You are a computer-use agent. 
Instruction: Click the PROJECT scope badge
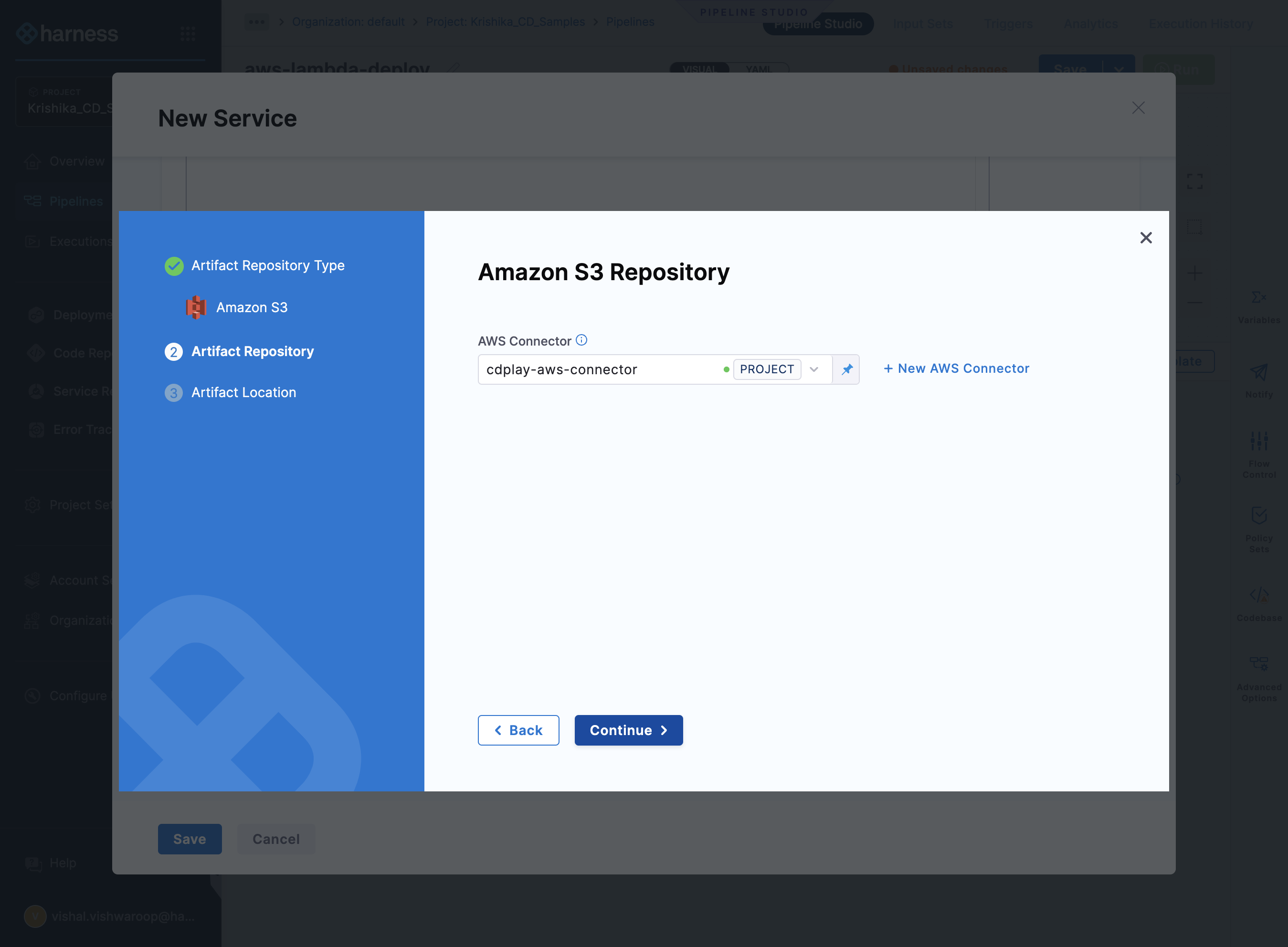(x=766, y=369)
